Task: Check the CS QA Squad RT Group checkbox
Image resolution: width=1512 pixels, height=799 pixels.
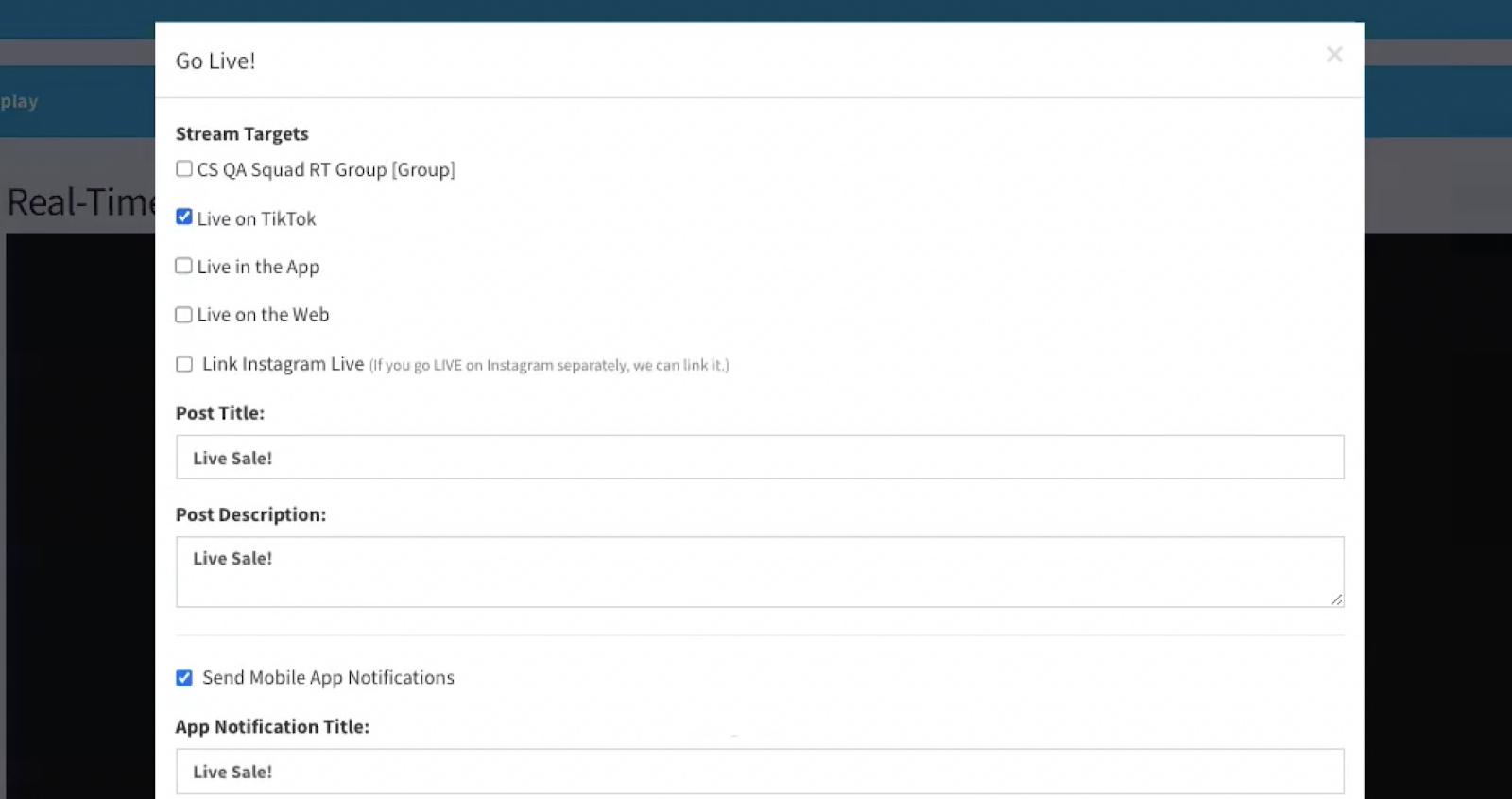Action: tap(184, 169)
